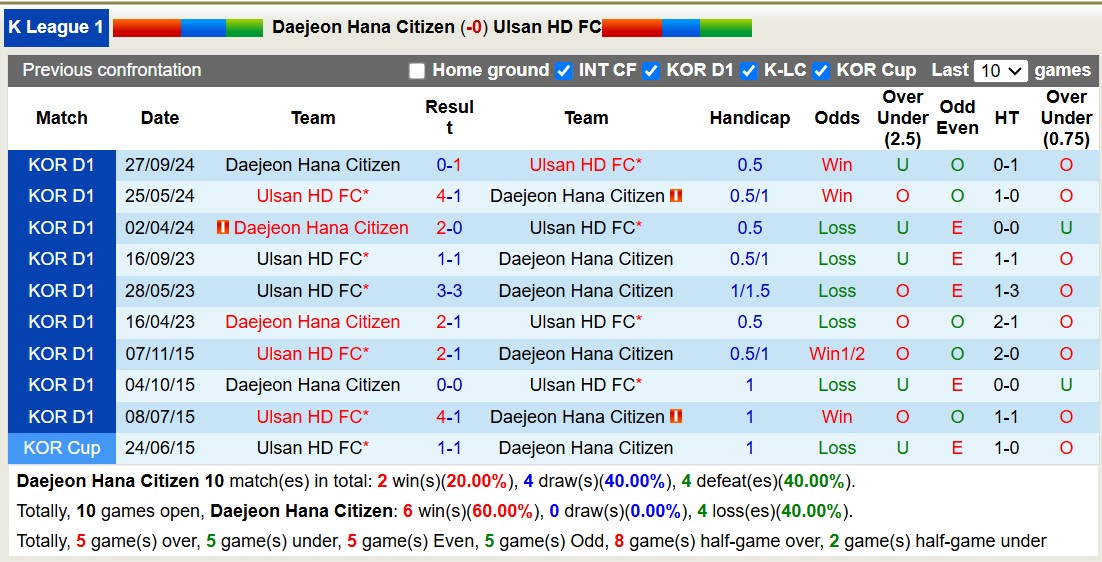Open the 2-1 result from 16/04/23

pos(448,322)
